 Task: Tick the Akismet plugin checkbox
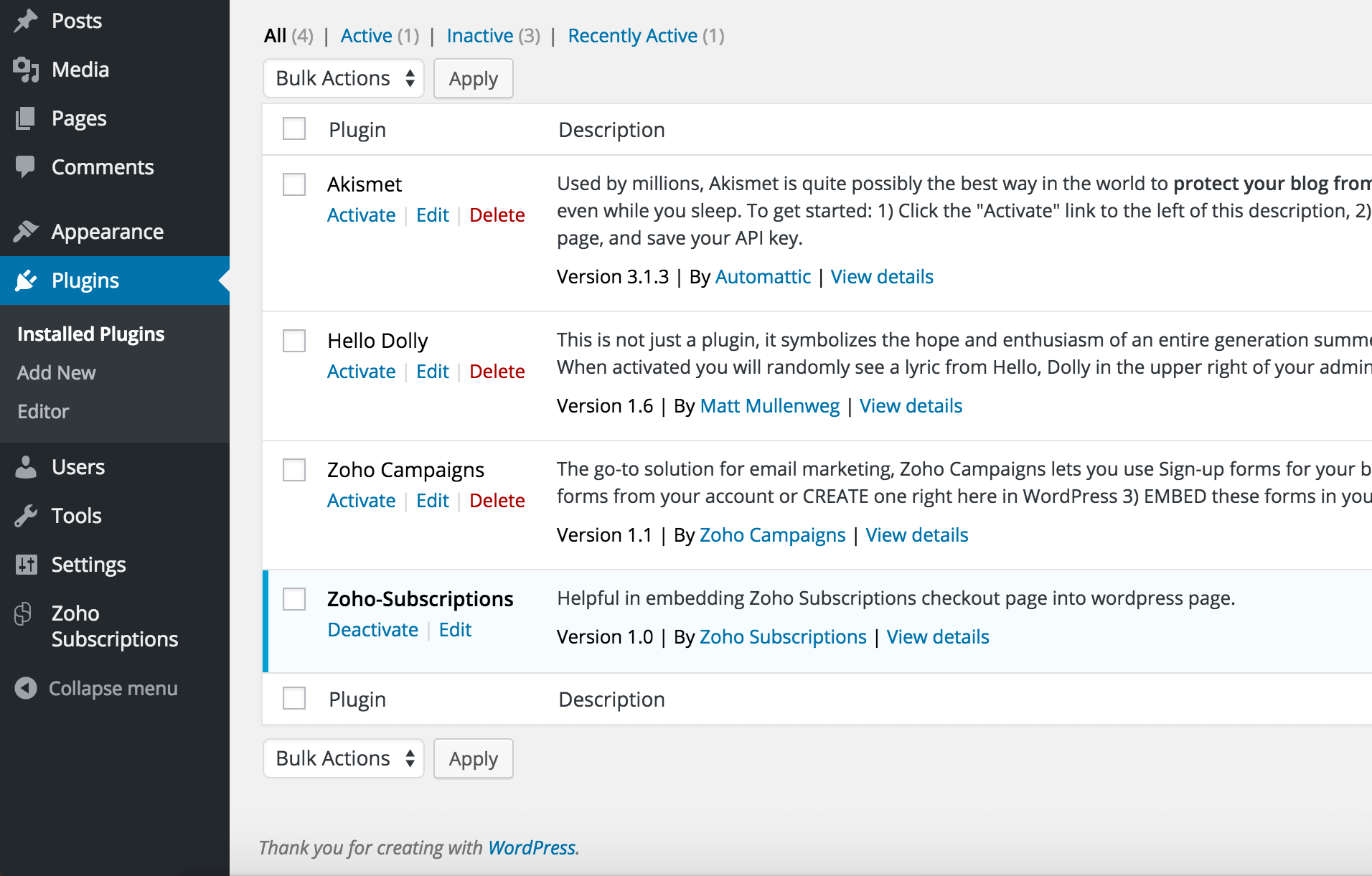(x=294, y=184)
